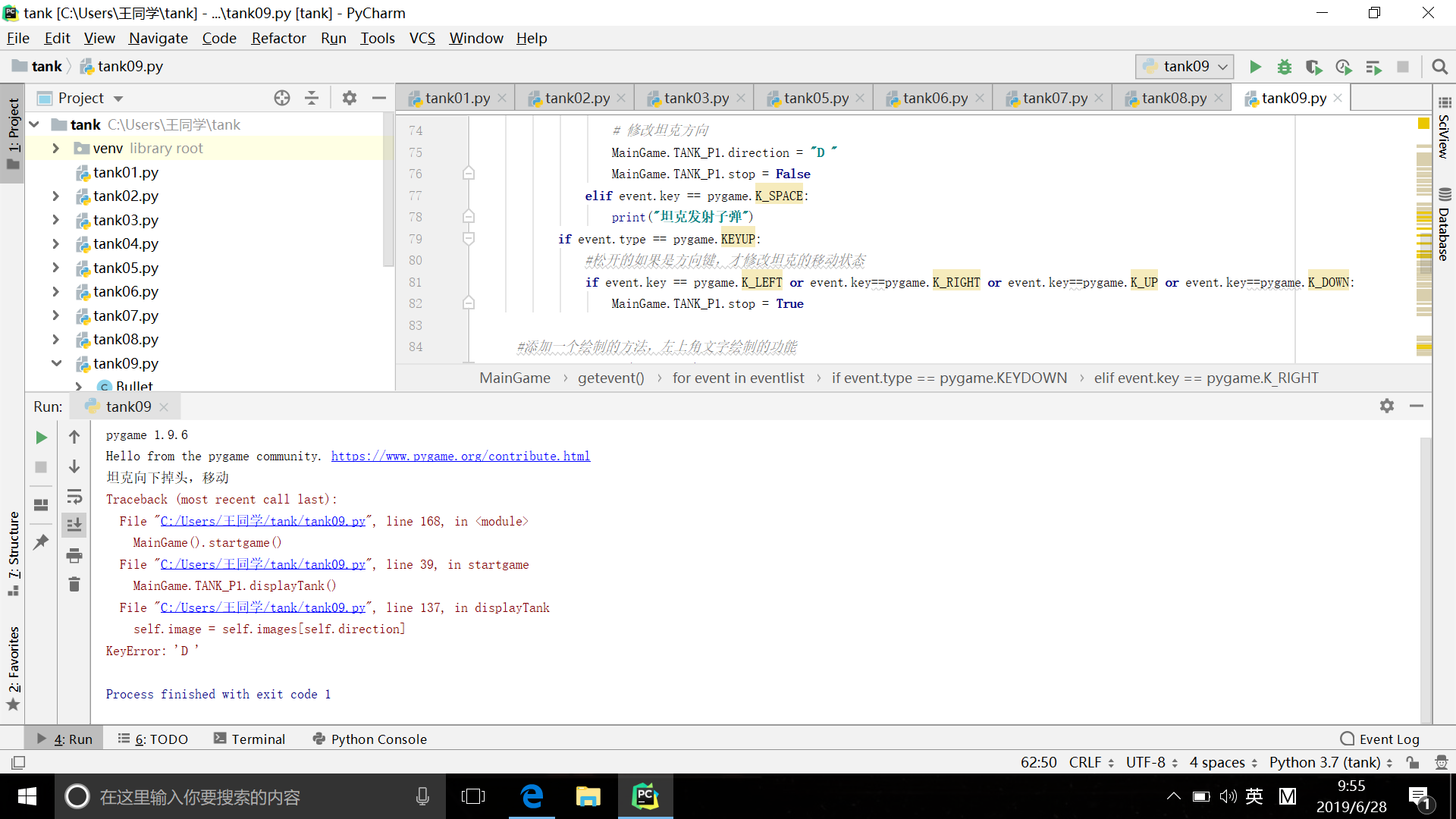Change UTF-8 file encoding in status bar
The height and width of the screenshot is (819, 1456).
coord(1152,762)
